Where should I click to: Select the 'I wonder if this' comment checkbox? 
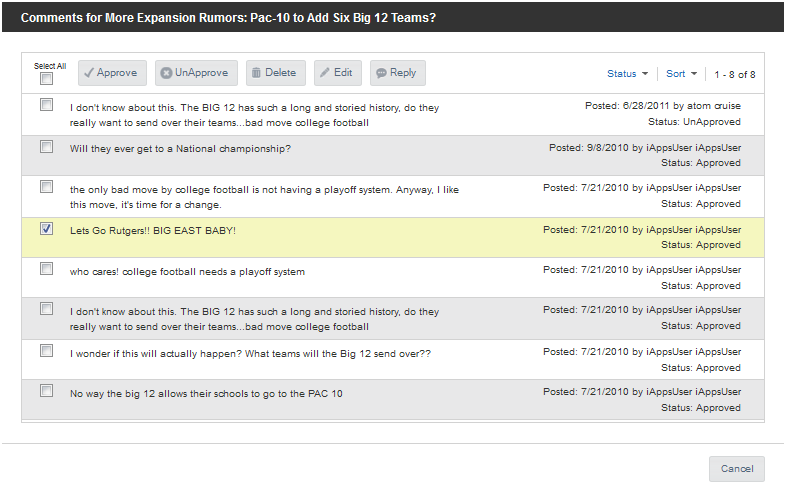coord(47,350)
